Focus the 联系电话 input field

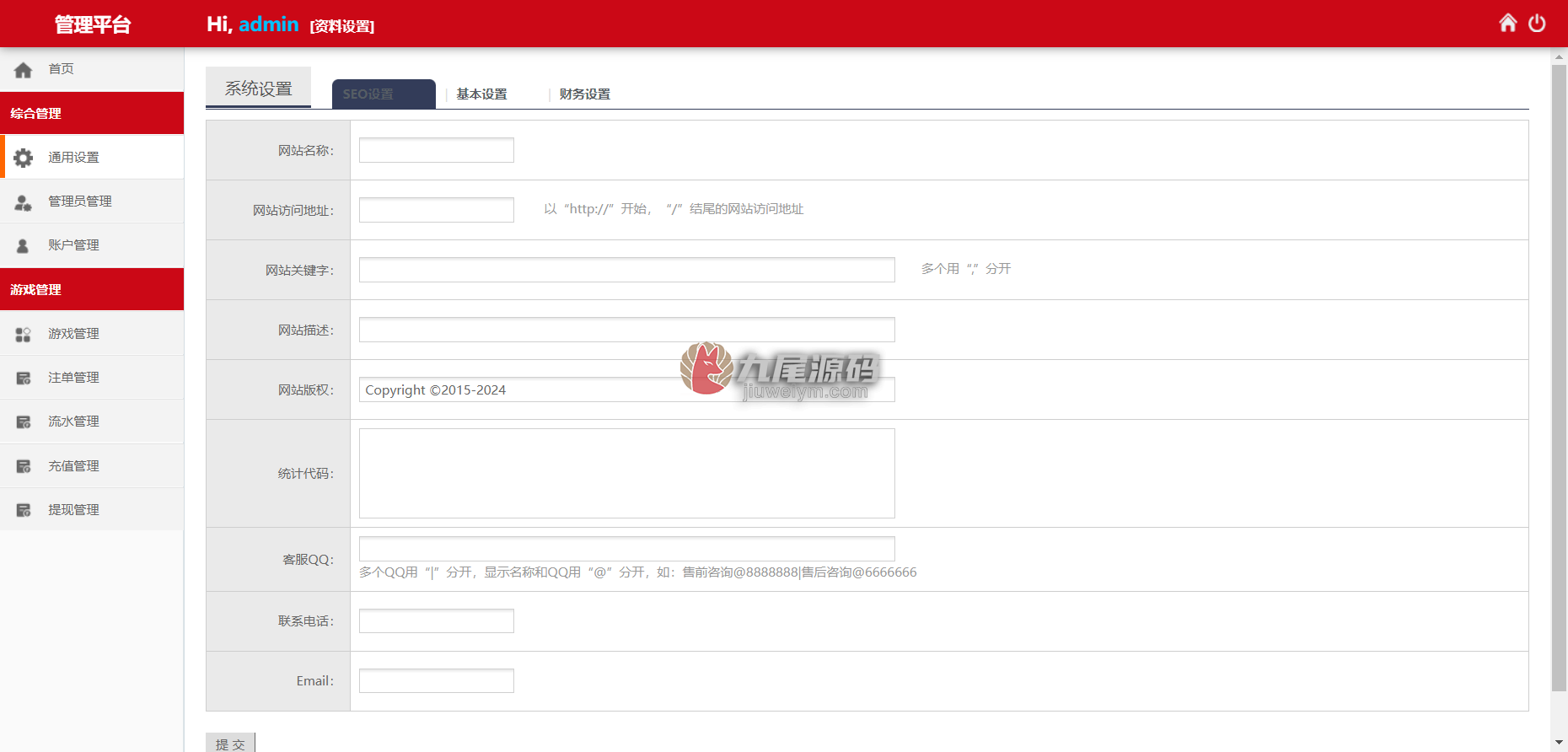click(x=437, y=620)
